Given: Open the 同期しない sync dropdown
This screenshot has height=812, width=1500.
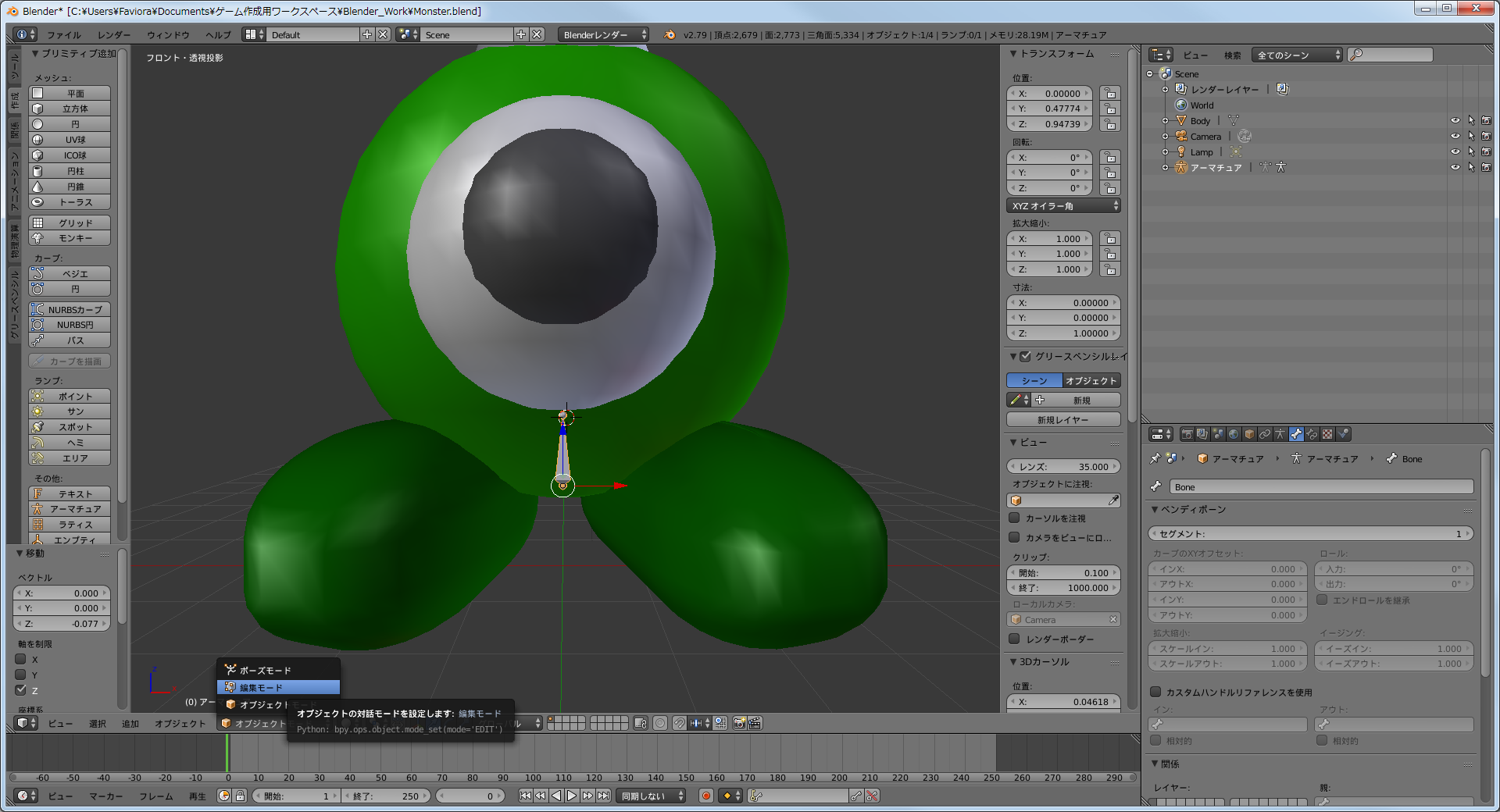Looking at the screenshot, I should tap(652, 796).
